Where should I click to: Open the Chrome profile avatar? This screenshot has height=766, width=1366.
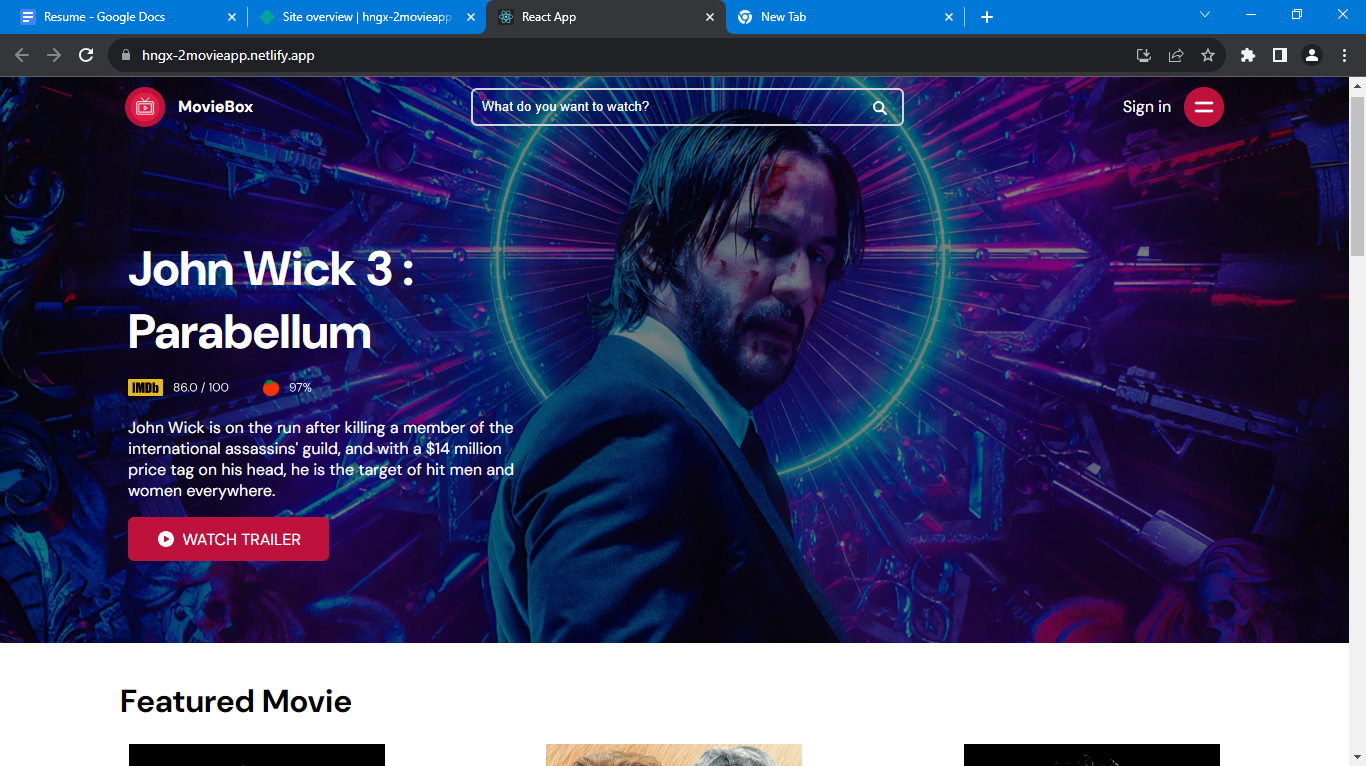point(1312,55)
